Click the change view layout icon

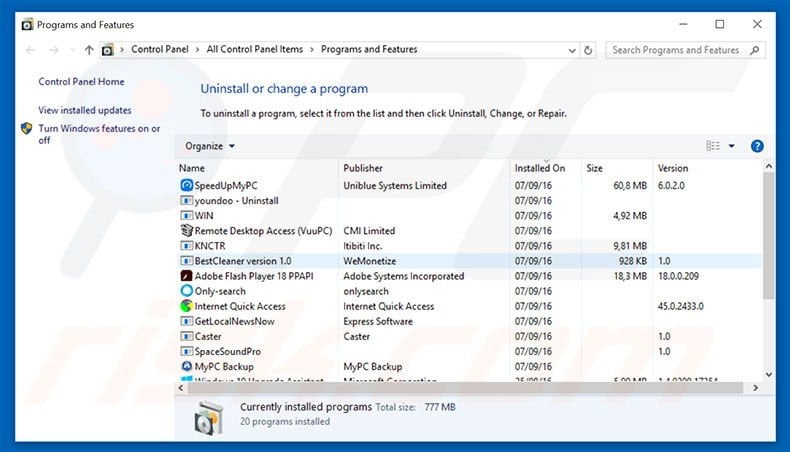click(x=712, y=146)
